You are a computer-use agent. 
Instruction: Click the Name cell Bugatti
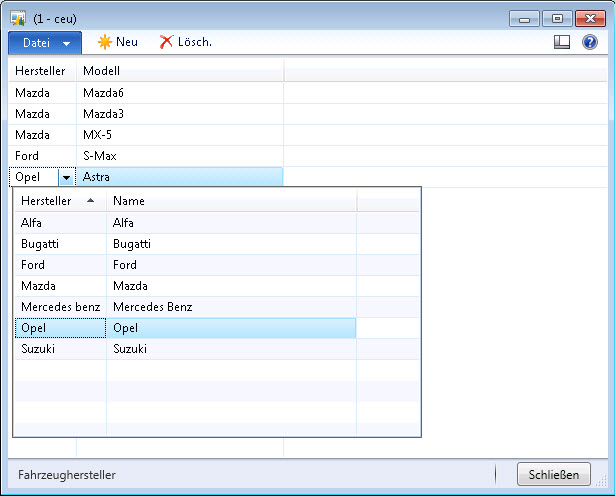tap(231, 244)
